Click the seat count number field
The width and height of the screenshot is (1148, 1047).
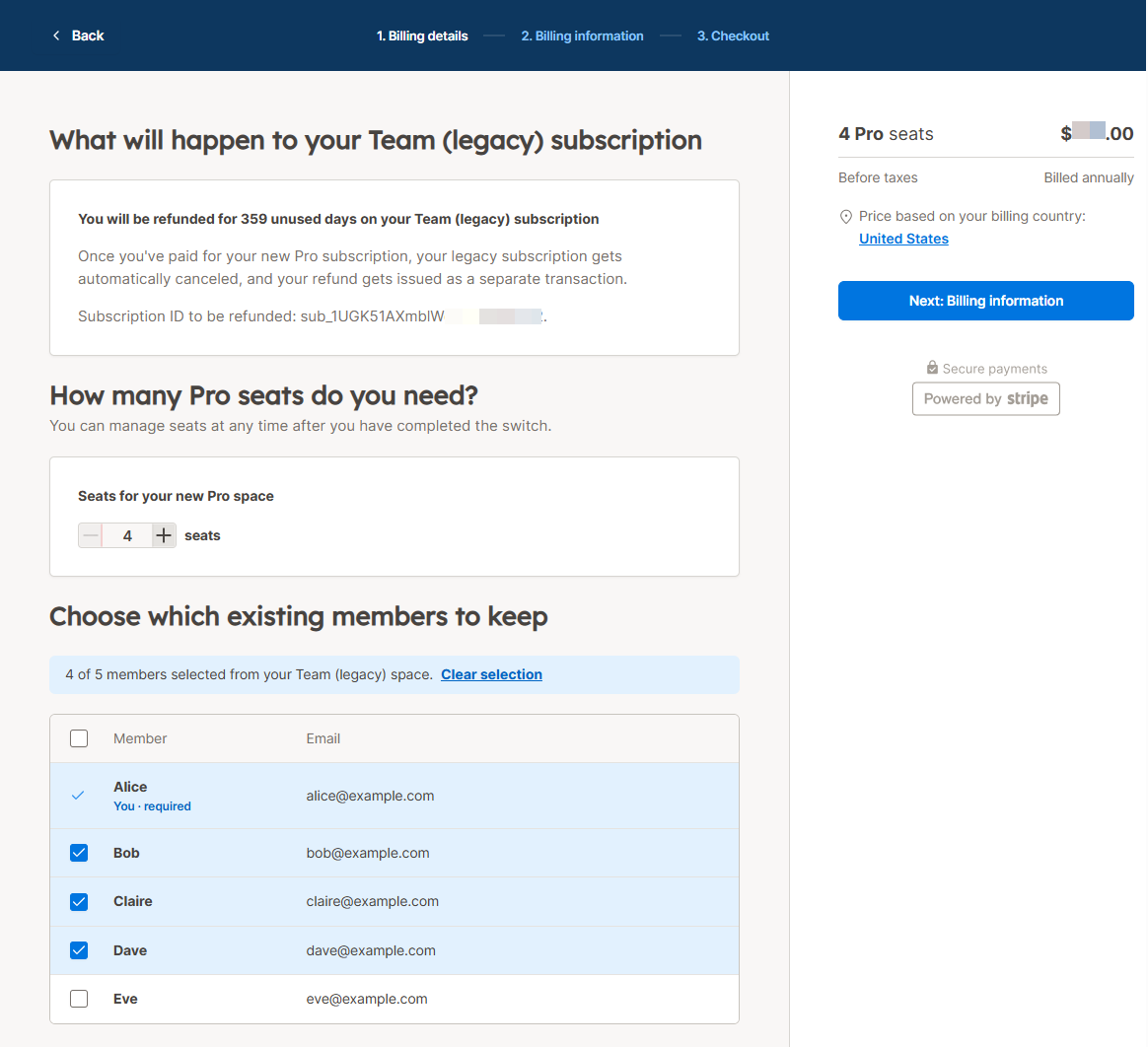pyautogui.click(x=127, y=535)
